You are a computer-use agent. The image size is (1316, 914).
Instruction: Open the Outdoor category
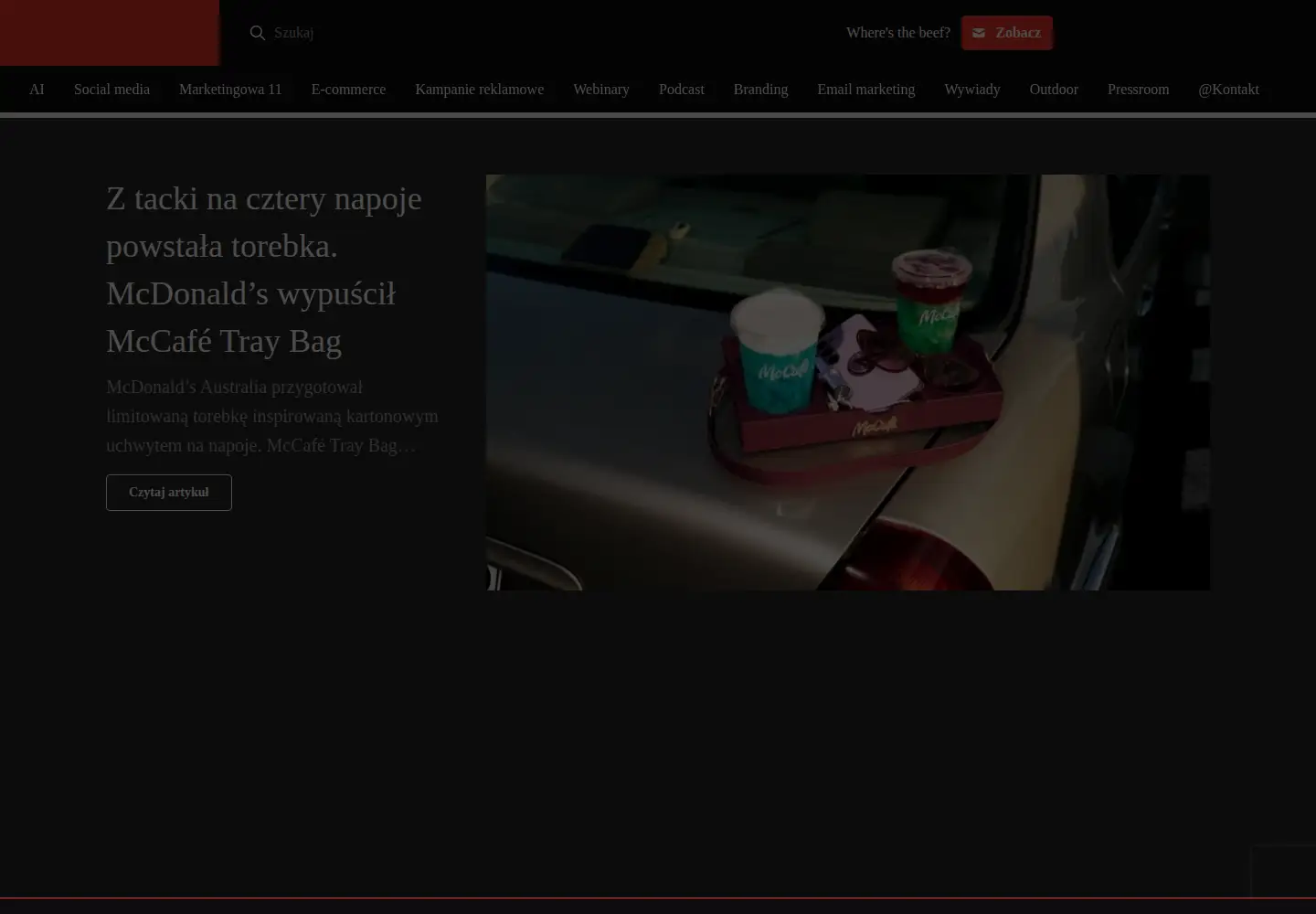tap(1054, 90)
